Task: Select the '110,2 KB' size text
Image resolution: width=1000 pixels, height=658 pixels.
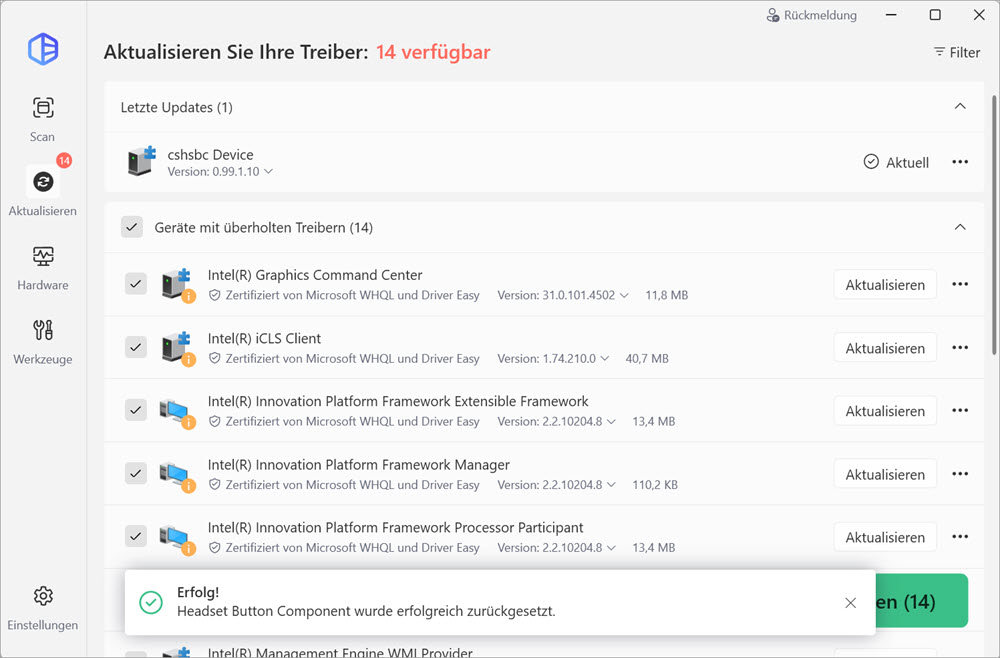Action: pyautogui.click(x=655, y=485)
